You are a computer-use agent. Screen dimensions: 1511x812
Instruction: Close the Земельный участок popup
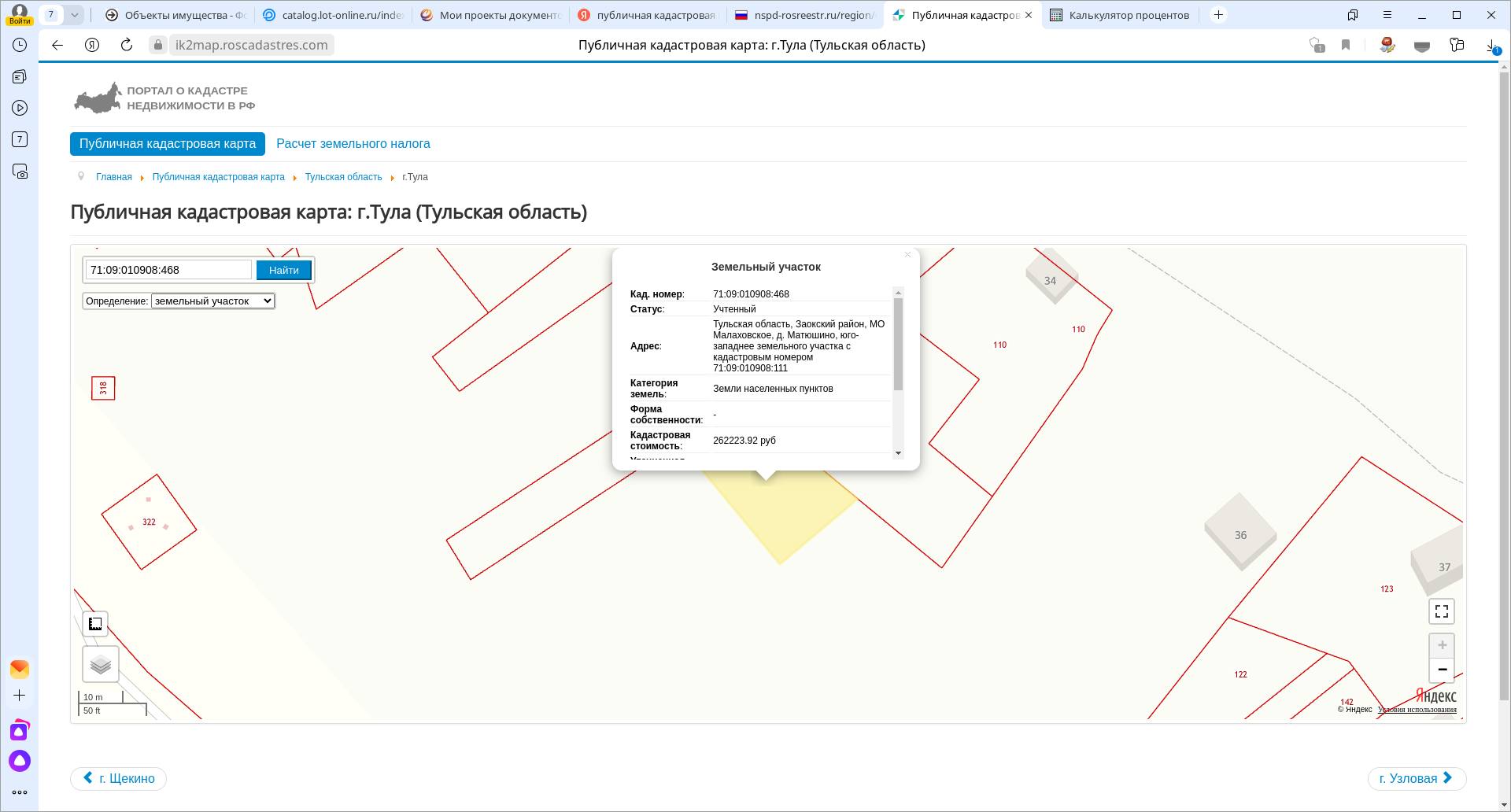click(907, 255)
